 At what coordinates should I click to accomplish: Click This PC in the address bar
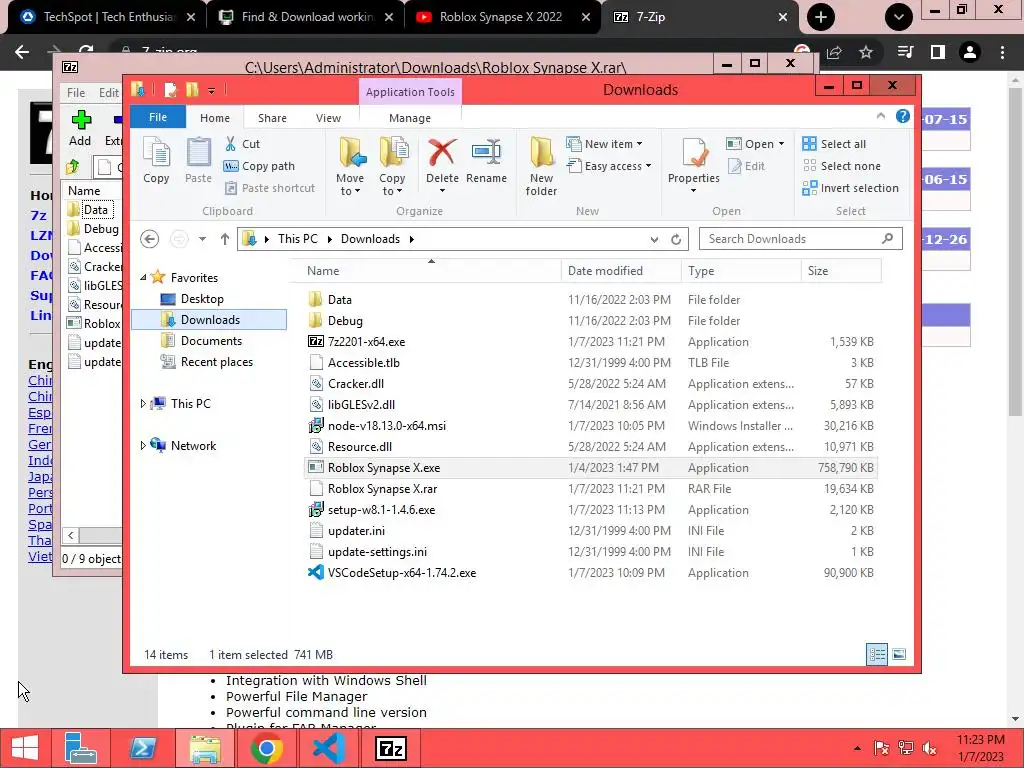coord(298,239)
